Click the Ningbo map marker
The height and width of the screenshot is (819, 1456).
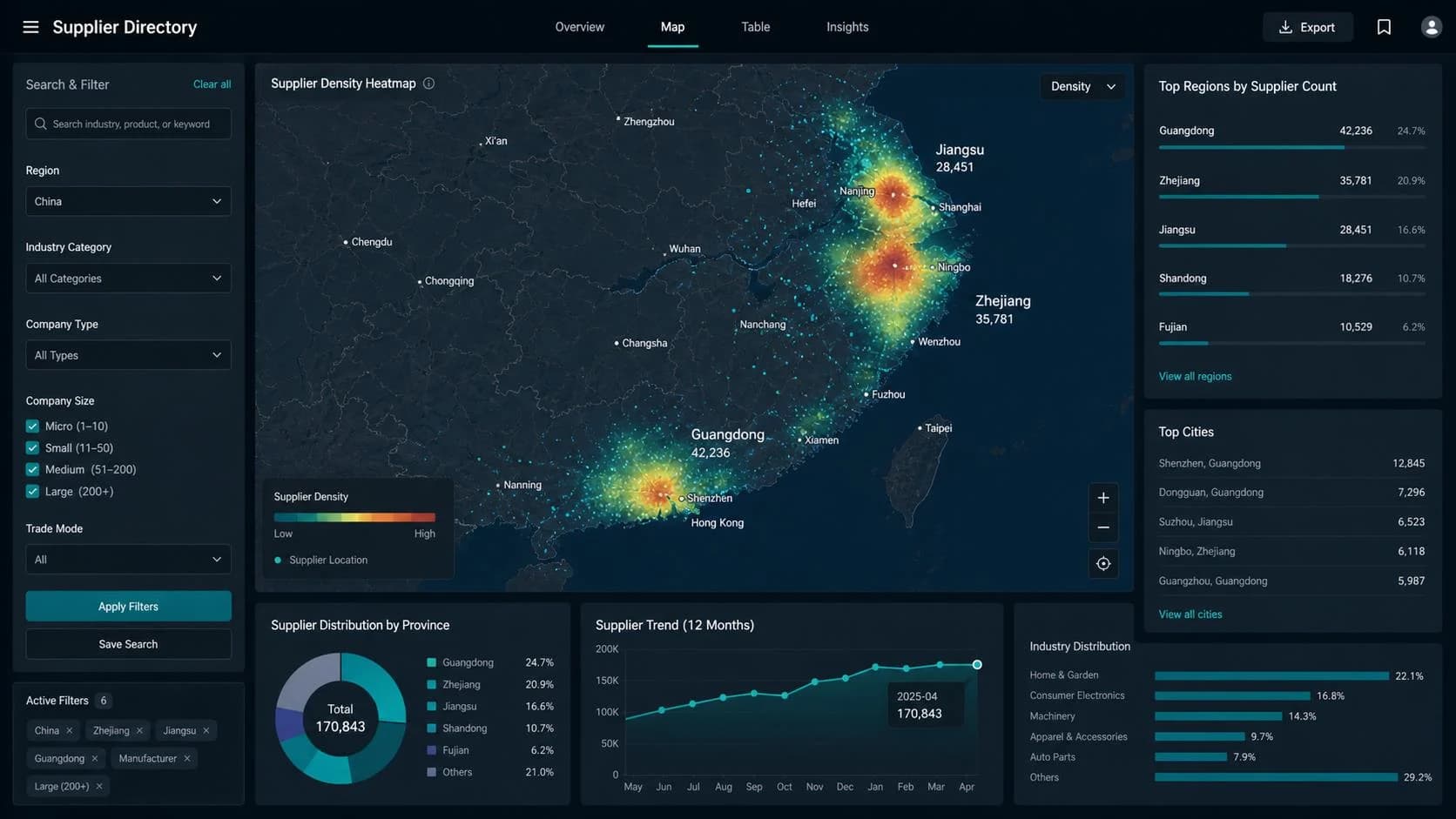click(x=933, y=267)
